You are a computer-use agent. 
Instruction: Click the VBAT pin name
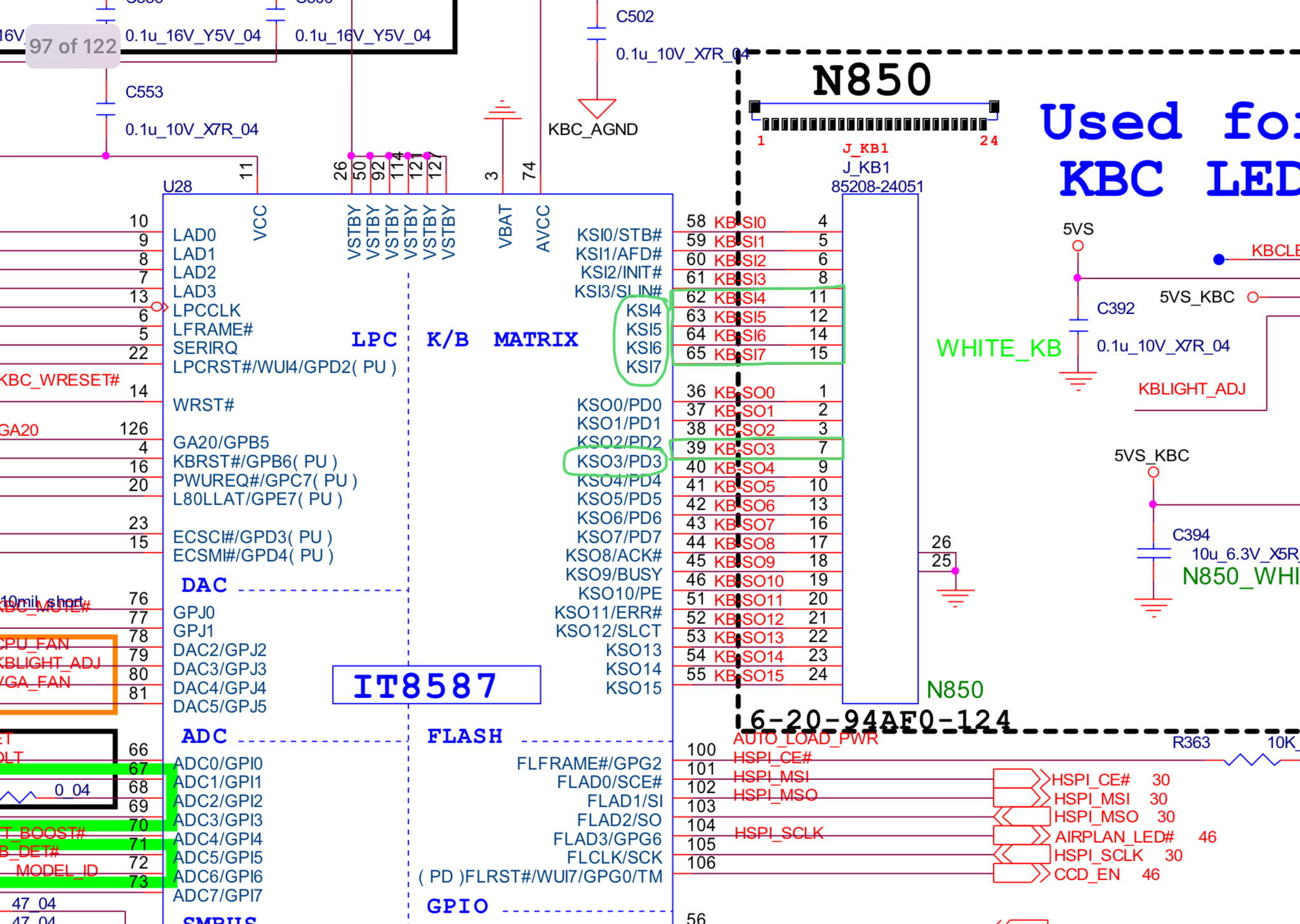[505, 227]
